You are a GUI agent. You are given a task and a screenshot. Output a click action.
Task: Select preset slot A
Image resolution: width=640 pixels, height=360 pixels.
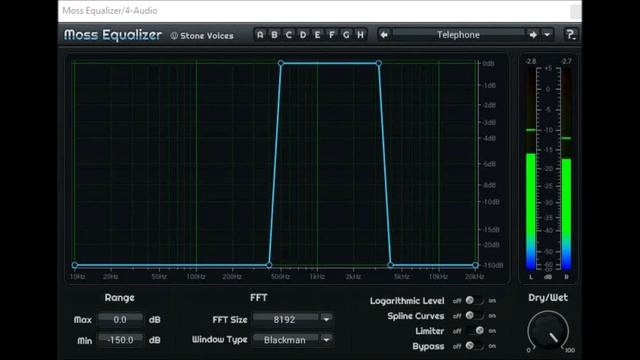[x=260, y=35]
